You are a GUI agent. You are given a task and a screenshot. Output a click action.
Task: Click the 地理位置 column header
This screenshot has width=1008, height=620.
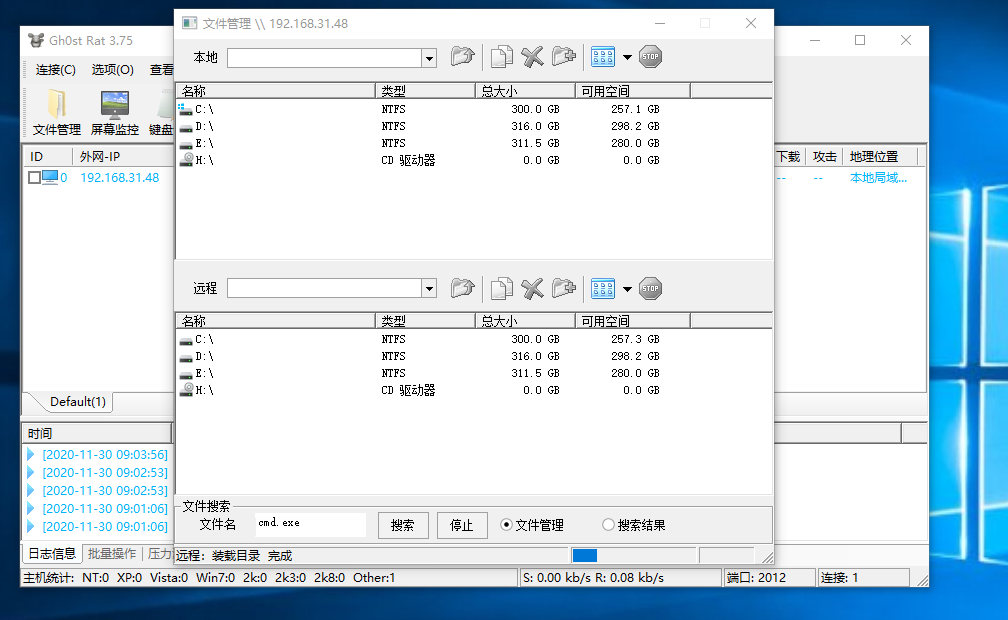pyautogui.click(x=880, y=156)
